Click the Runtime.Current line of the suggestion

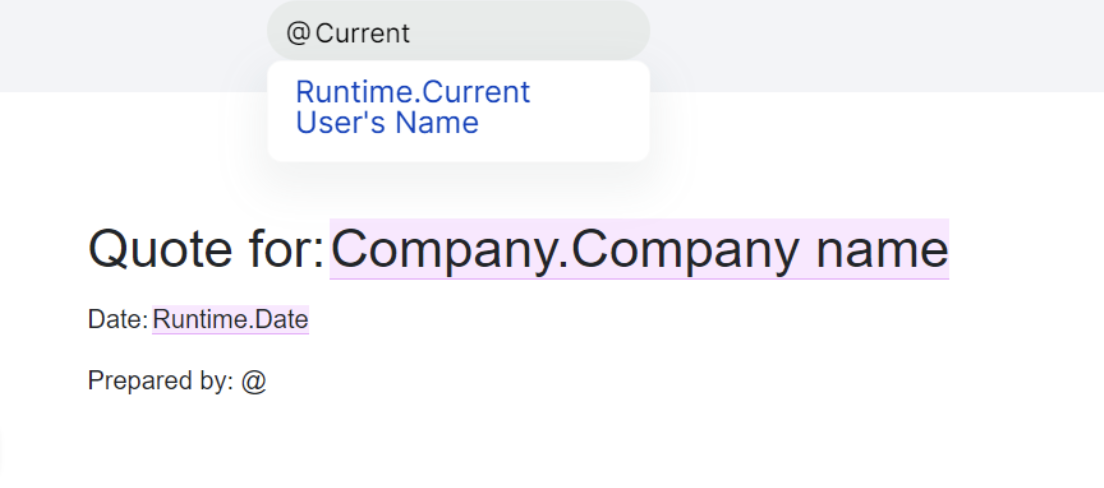(x=413, y=92)
